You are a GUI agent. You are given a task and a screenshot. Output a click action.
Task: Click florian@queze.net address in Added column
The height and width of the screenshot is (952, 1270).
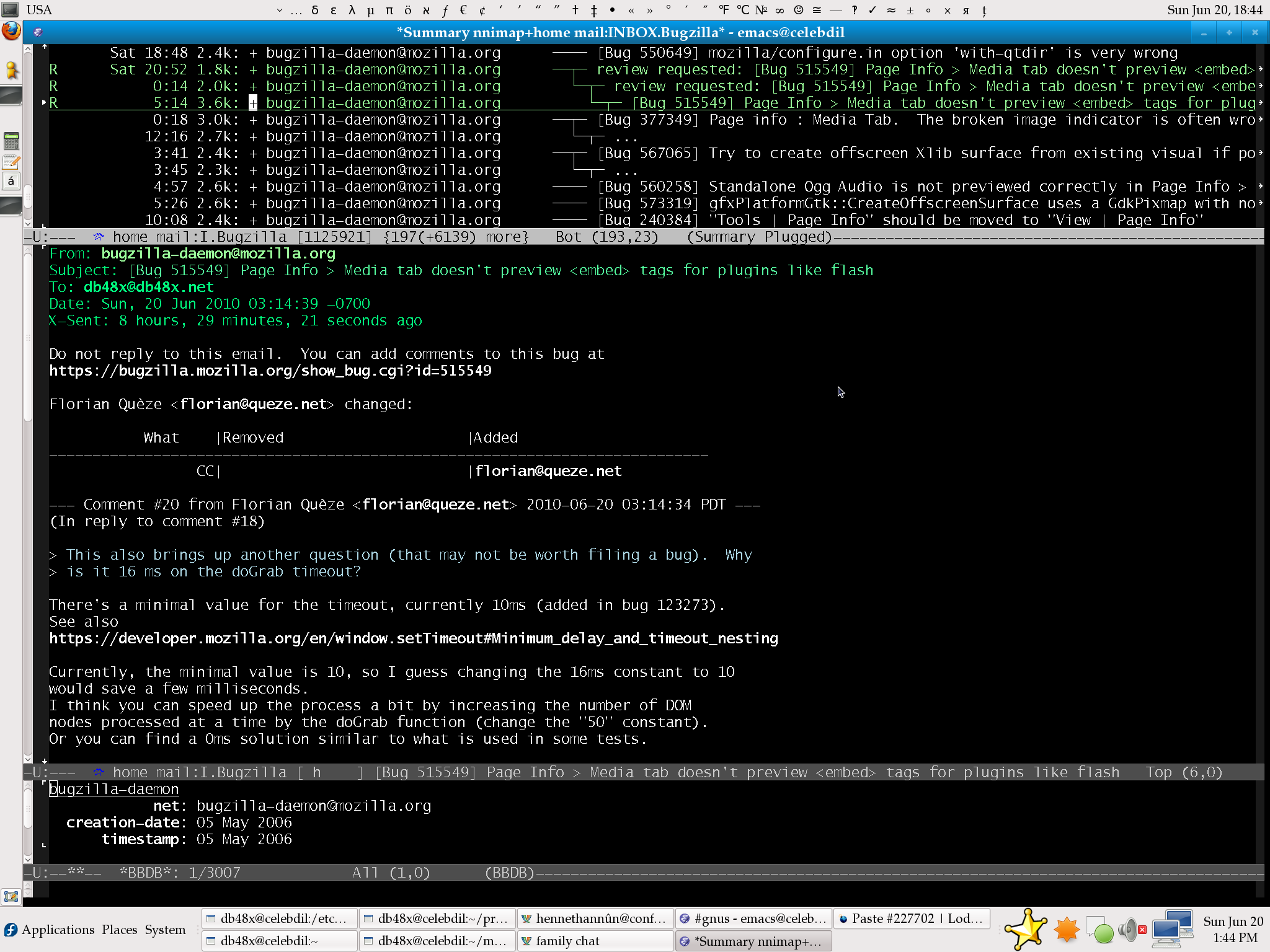pos(548,471)
